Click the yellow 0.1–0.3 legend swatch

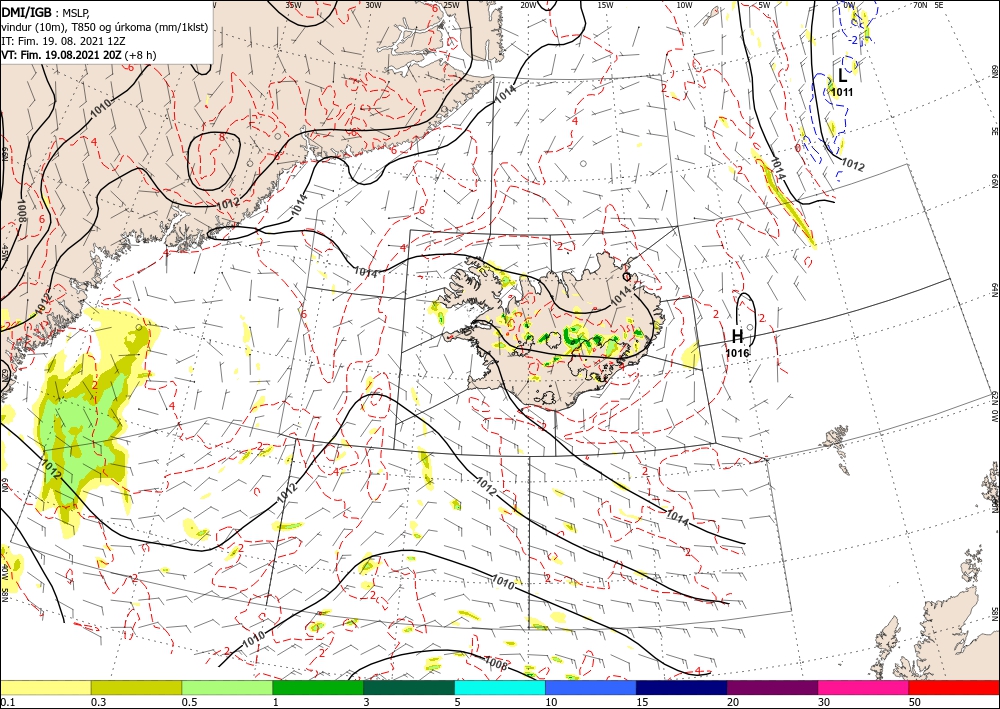coord(45,687)
